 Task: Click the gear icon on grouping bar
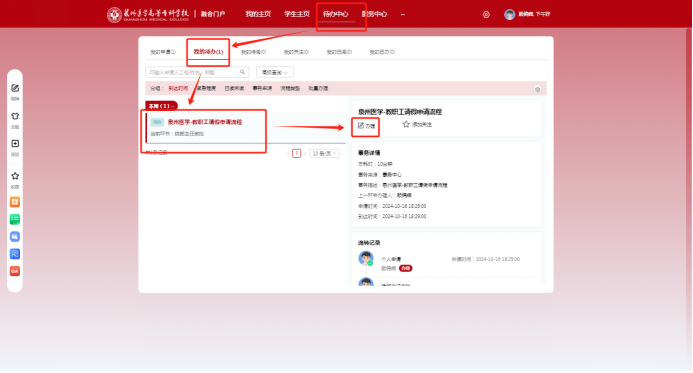click(x=537, y=89)
